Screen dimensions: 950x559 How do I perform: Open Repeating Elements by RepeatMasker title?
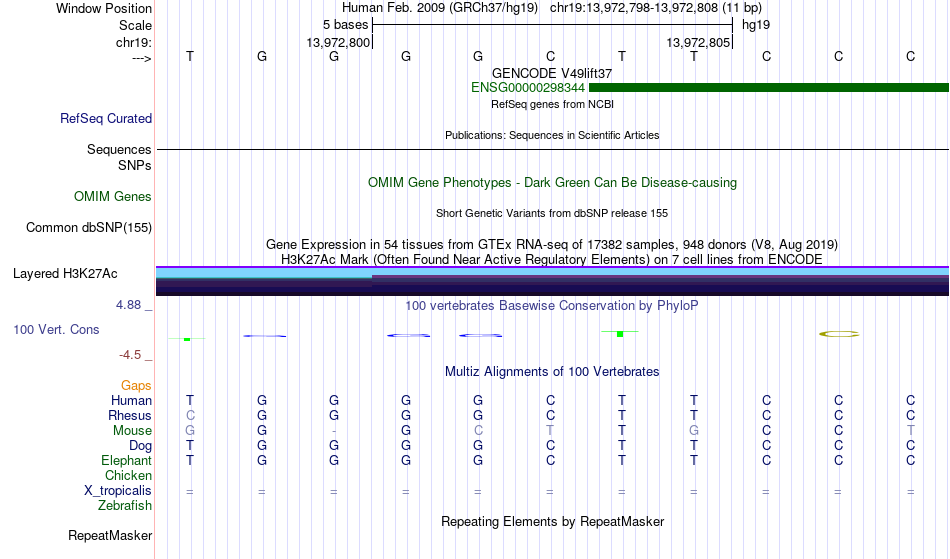click(552, 521)
